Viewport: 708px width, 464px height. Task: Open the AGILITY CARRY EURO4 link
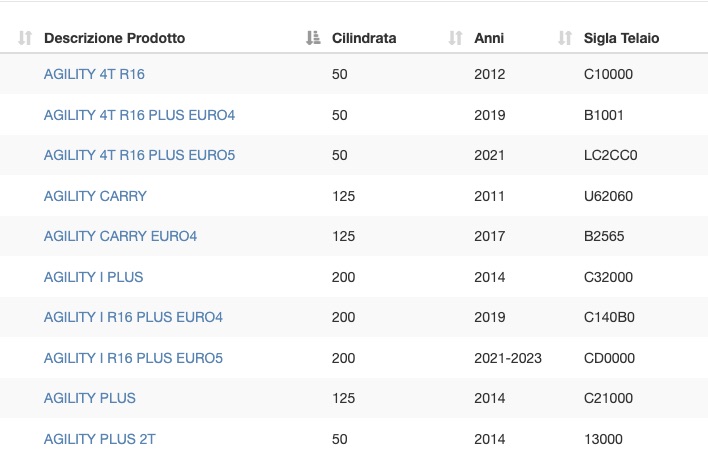tap(121, 236)
